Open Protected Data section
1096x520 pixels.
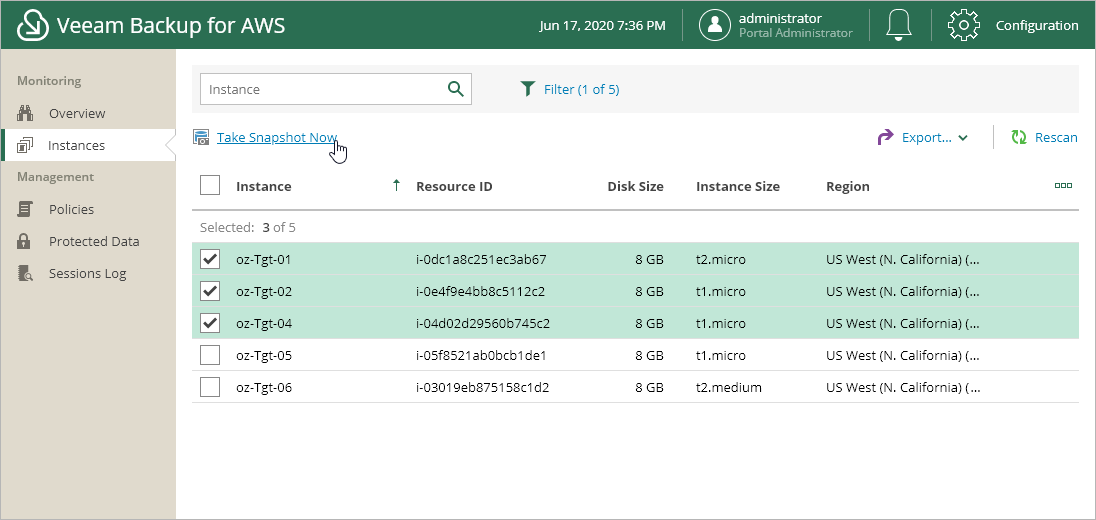click(x=94, y=241)
